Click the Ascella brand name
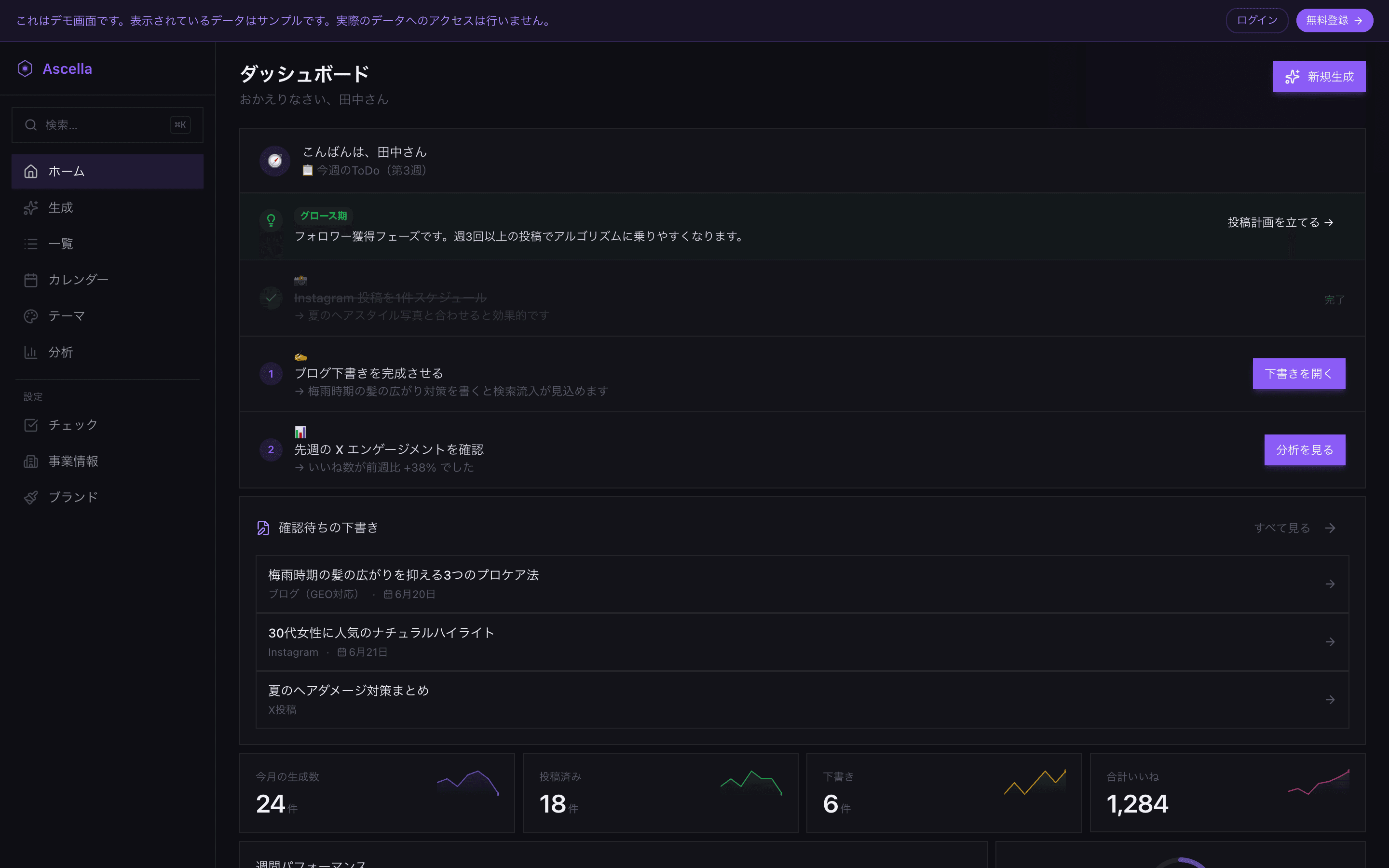1389x868 pixels. tap(67, 68)
